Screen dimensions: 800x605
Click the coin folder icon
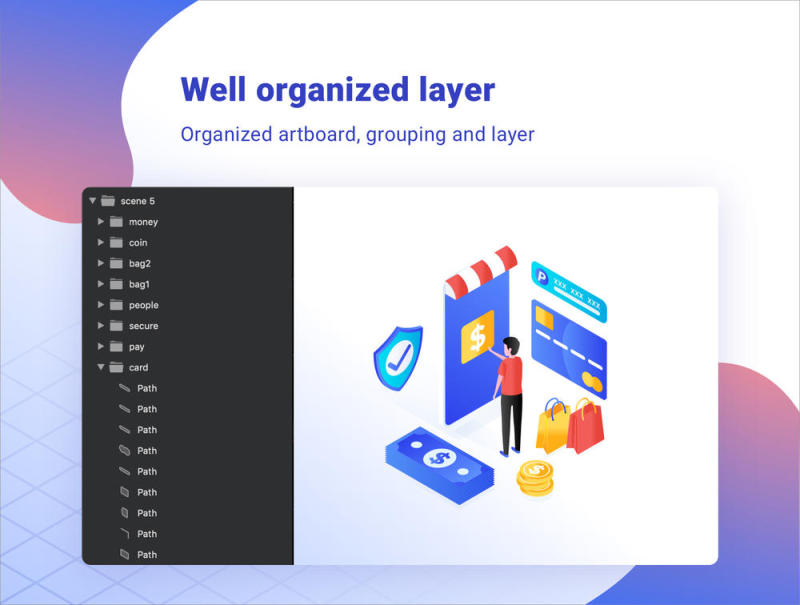(x=116, y=243)
